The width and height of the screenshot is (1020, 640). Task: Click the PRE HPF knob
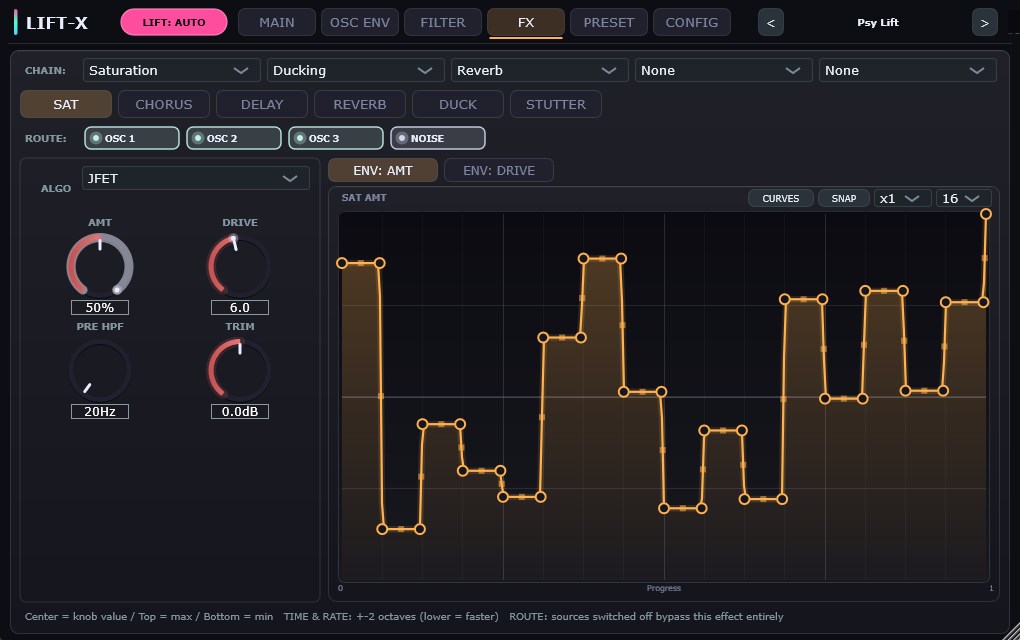(x=100, y=371)
